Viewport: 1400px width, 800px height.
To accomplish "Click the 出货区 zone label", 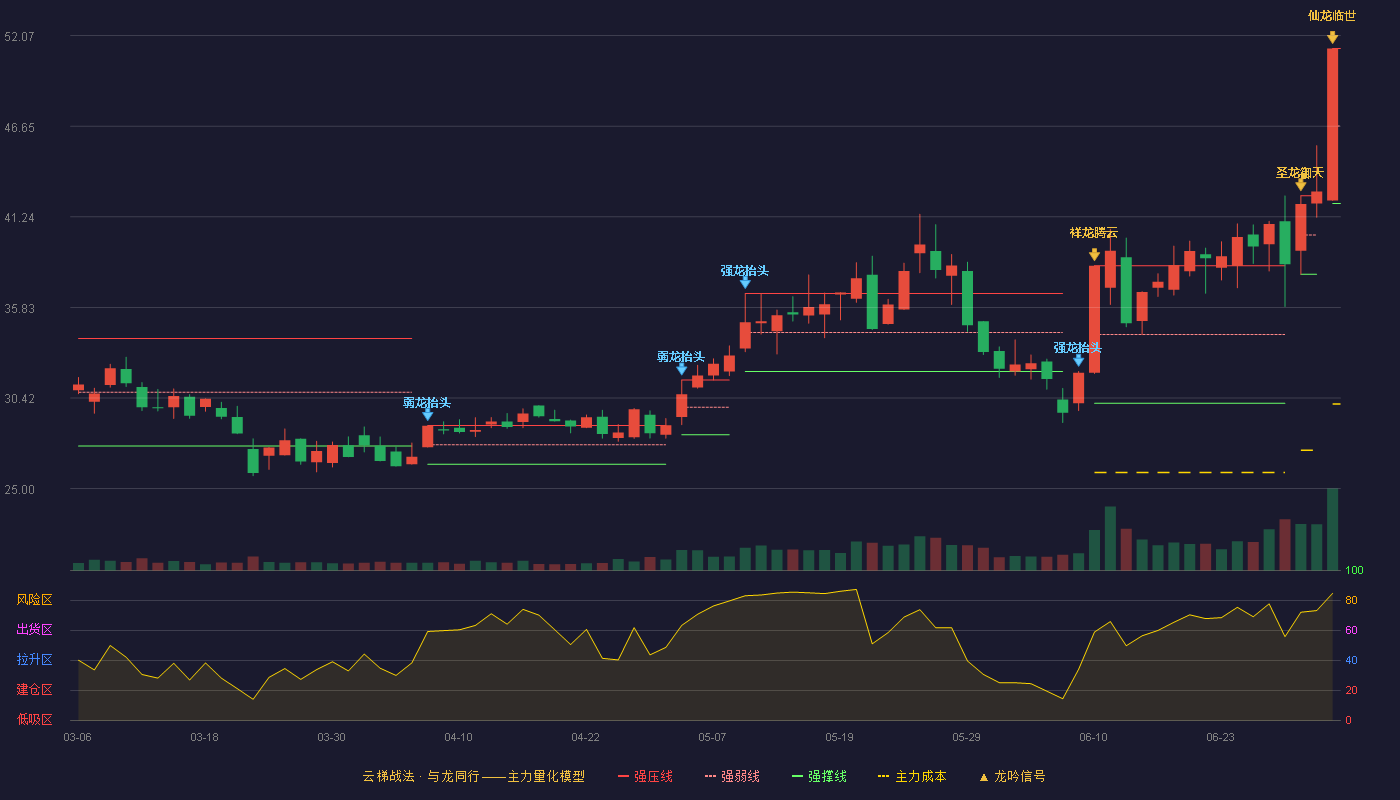I will pos(34,630).
